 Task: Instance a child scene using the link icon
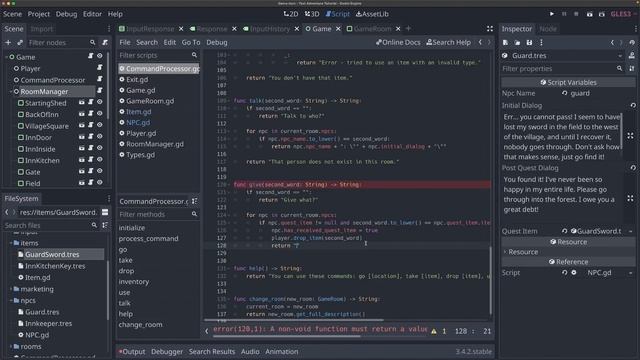(x=20, y=42)
